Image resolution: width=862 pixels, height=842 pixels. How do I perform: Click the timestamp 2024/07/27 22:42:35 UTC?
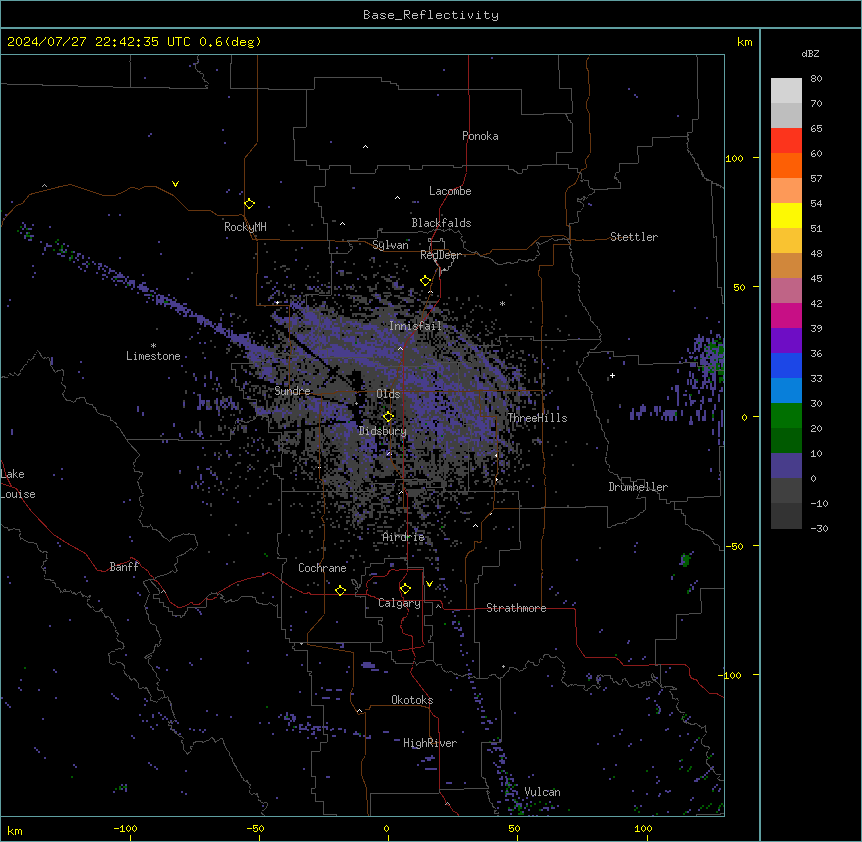click(x=99, y=42)
